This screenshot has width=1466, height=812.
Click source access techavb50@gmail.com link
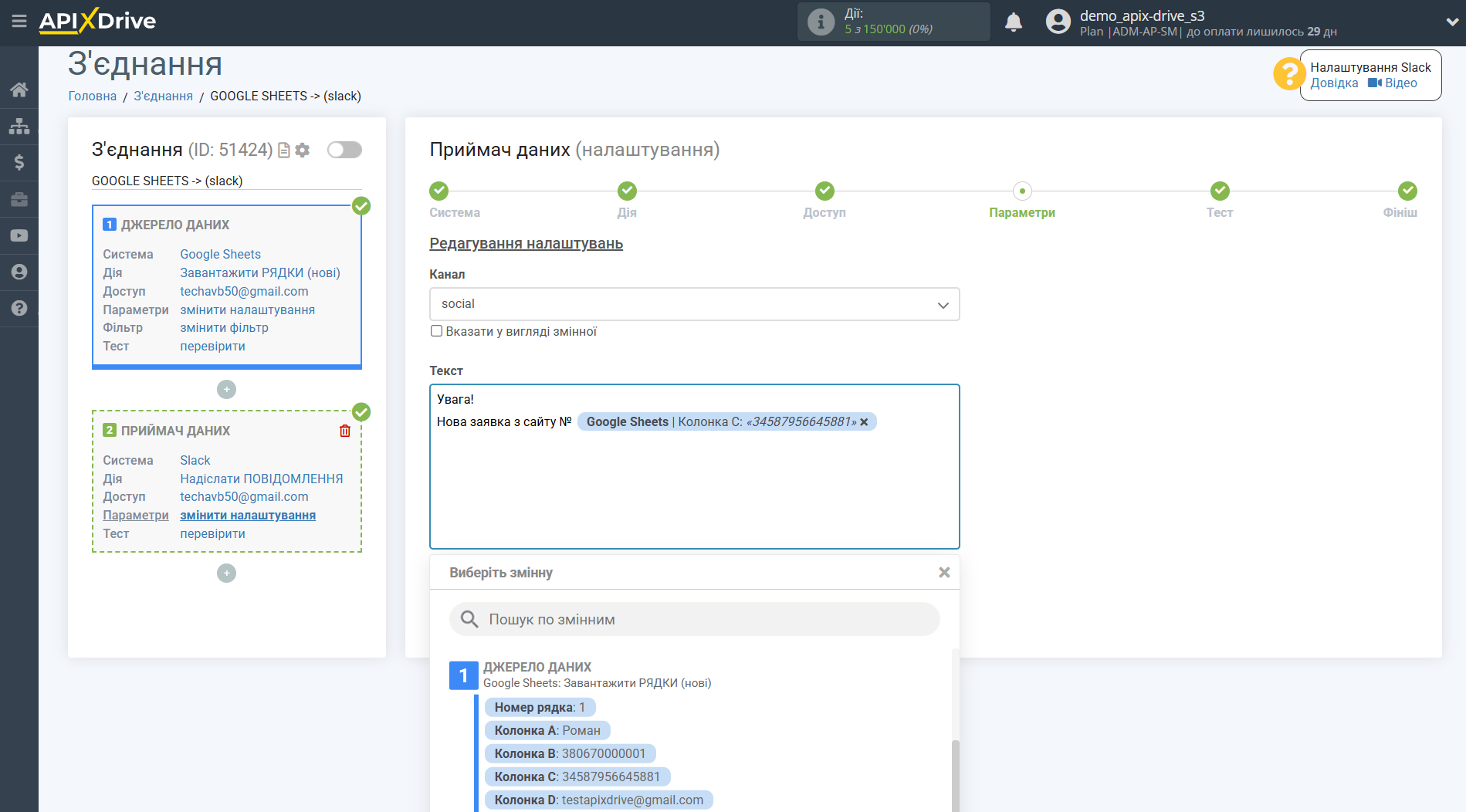click(244, 291)
